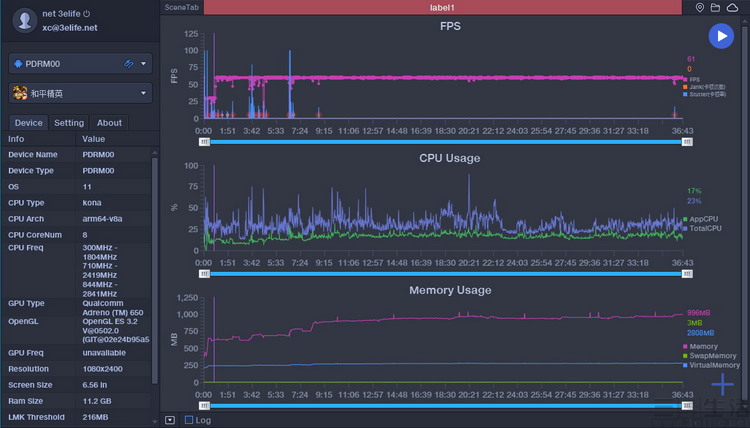The width and height of the screenshot is (750, 428).
Task: Click the blue plus icon
Action: click(x=722, y=384)
